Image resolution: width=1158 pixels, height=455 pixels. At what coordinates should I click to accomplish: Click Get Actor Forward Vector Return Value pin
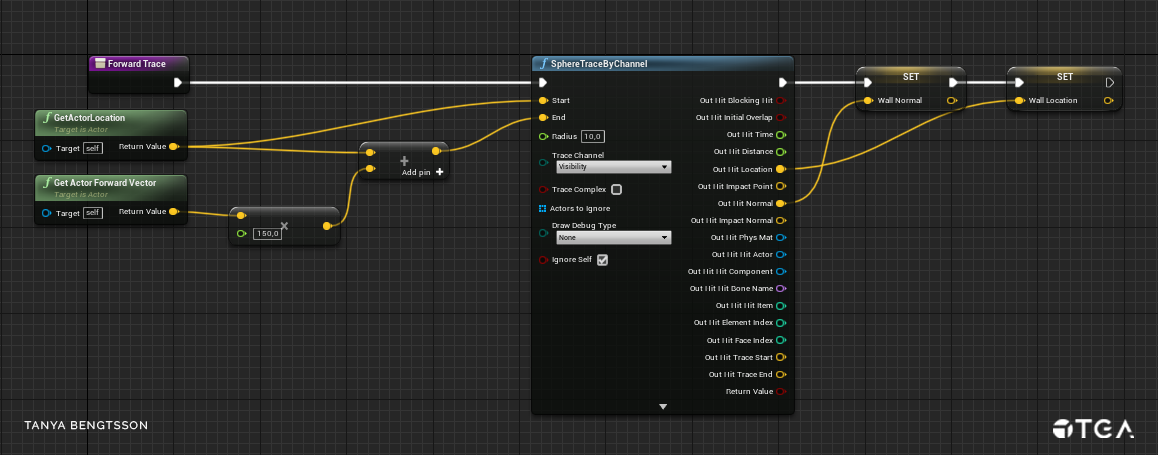(x=174, y=211)
